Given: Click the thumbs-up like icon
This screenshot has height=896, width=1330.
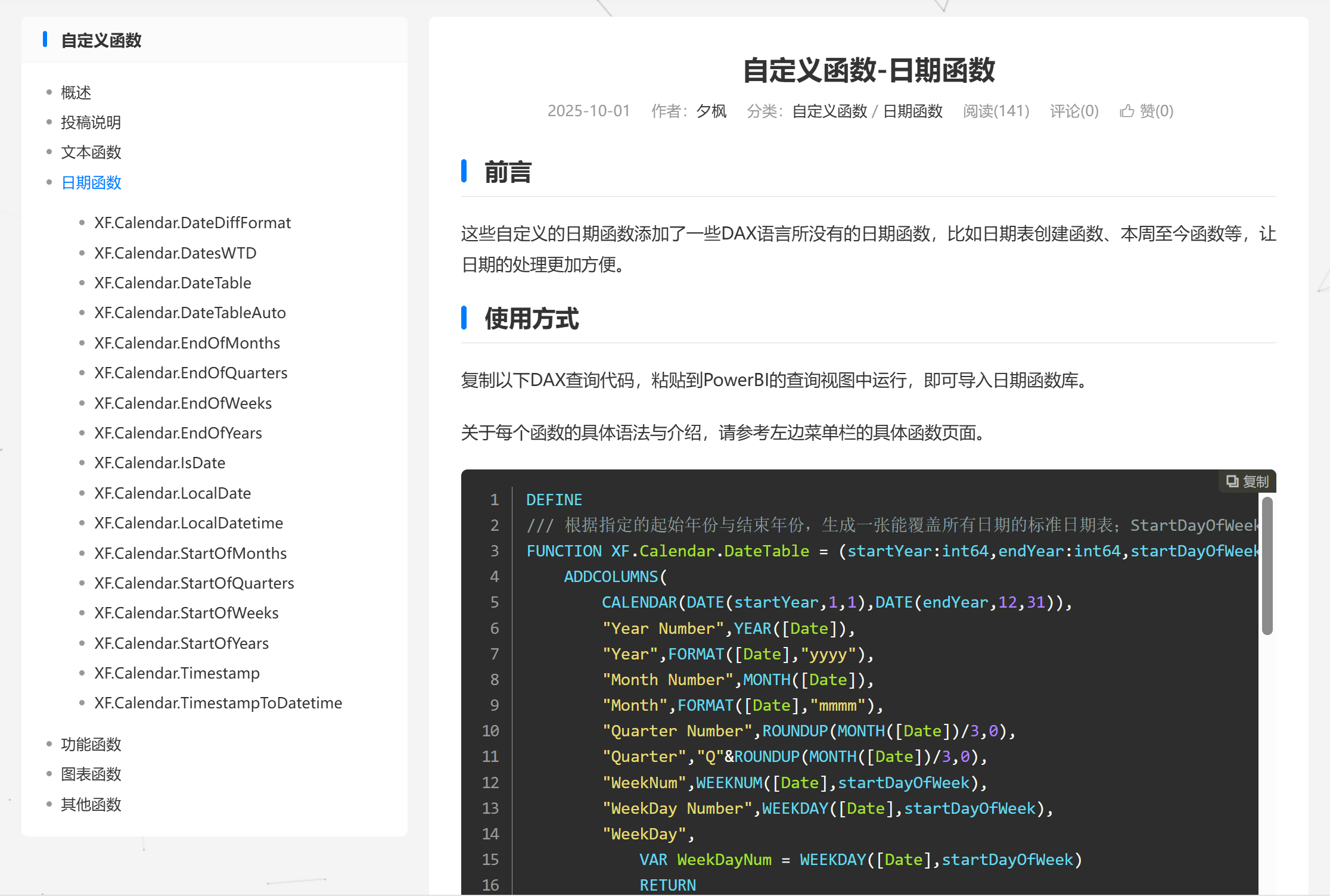Looking at the screenshot, I should tap(1126, 111).
